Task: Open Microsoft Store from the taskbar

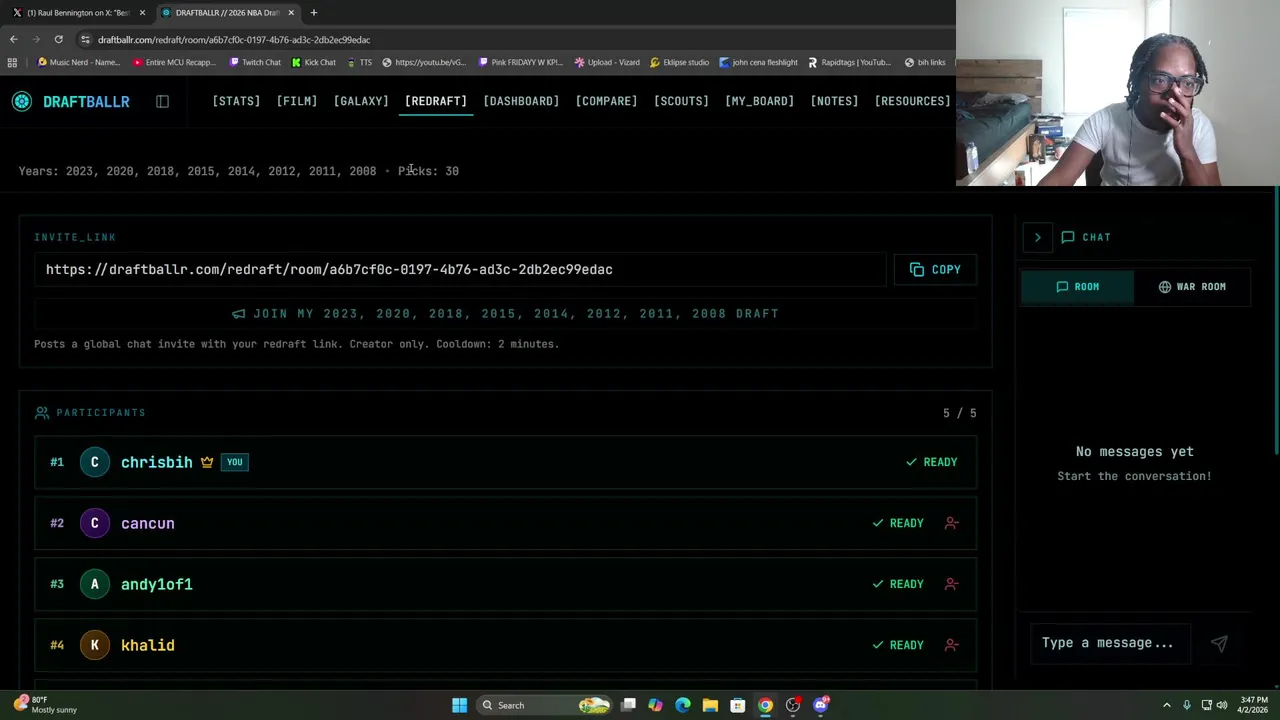Action: (x=738, y=705)
